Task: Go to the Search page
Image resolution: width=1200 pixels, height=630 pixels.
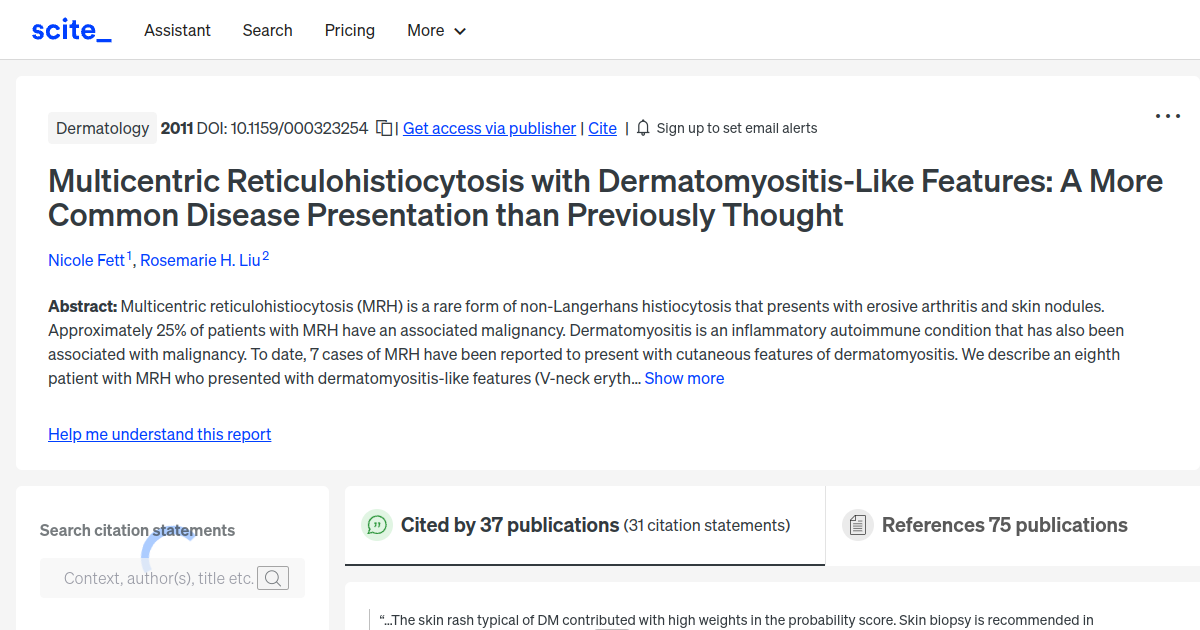Action: click(267, 31)
